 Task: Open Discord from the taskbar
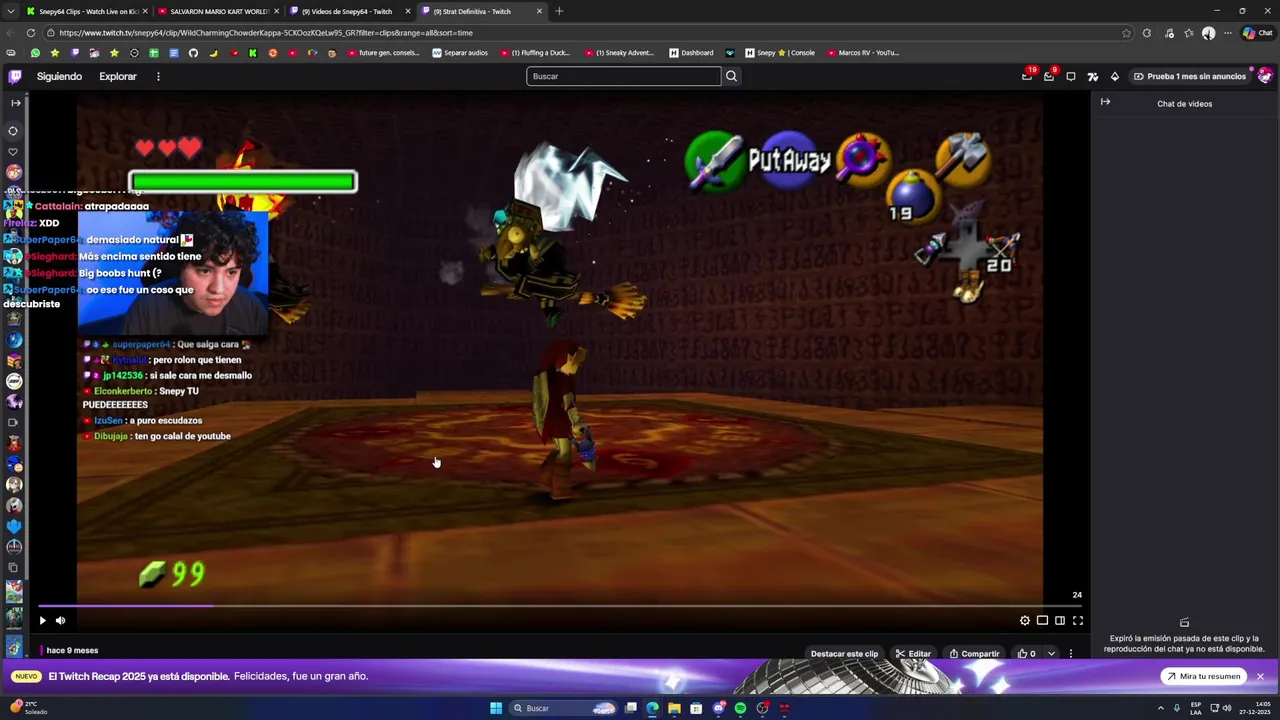(718, 708)
